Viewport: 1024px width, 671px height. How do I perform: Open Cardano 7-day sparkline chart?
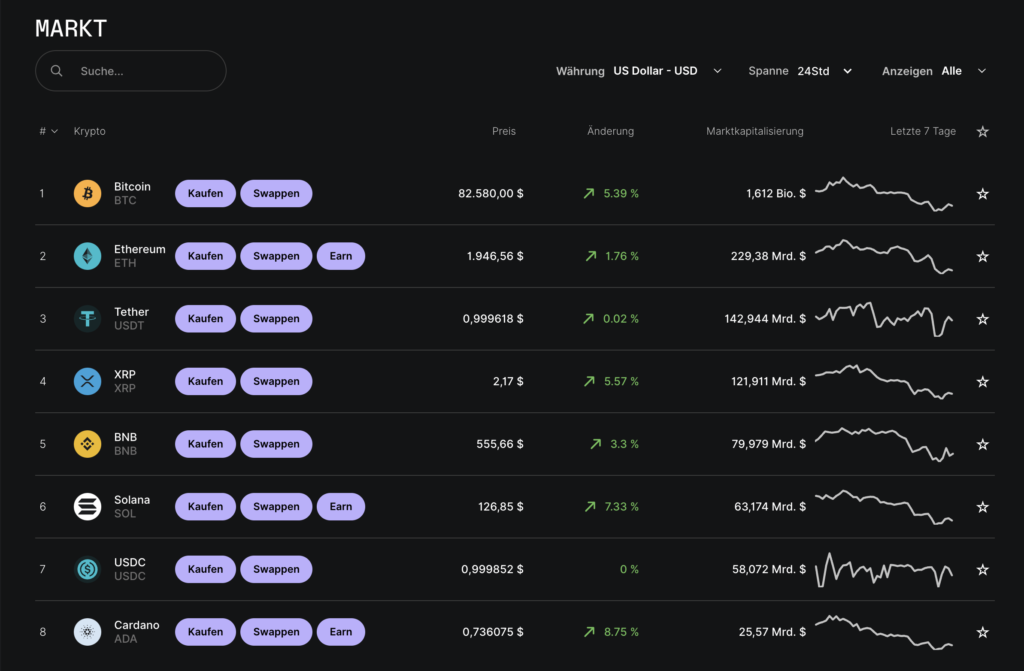click(884, 632)
